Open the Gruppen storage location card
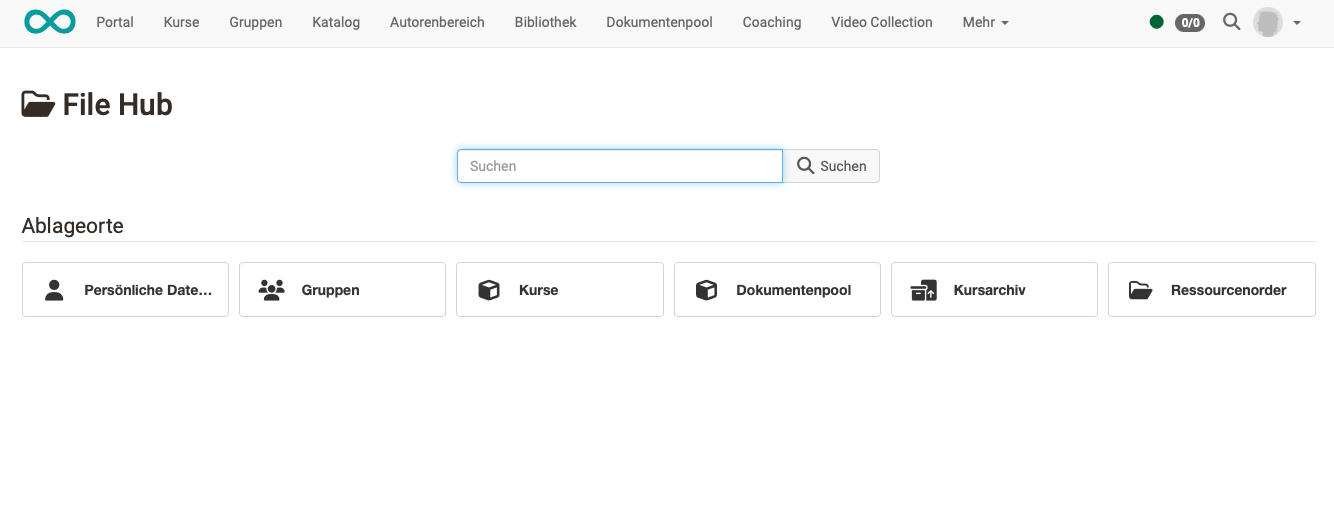This screenshot has height=520, width=1334. pyautogui.click(x=342, y=290)
